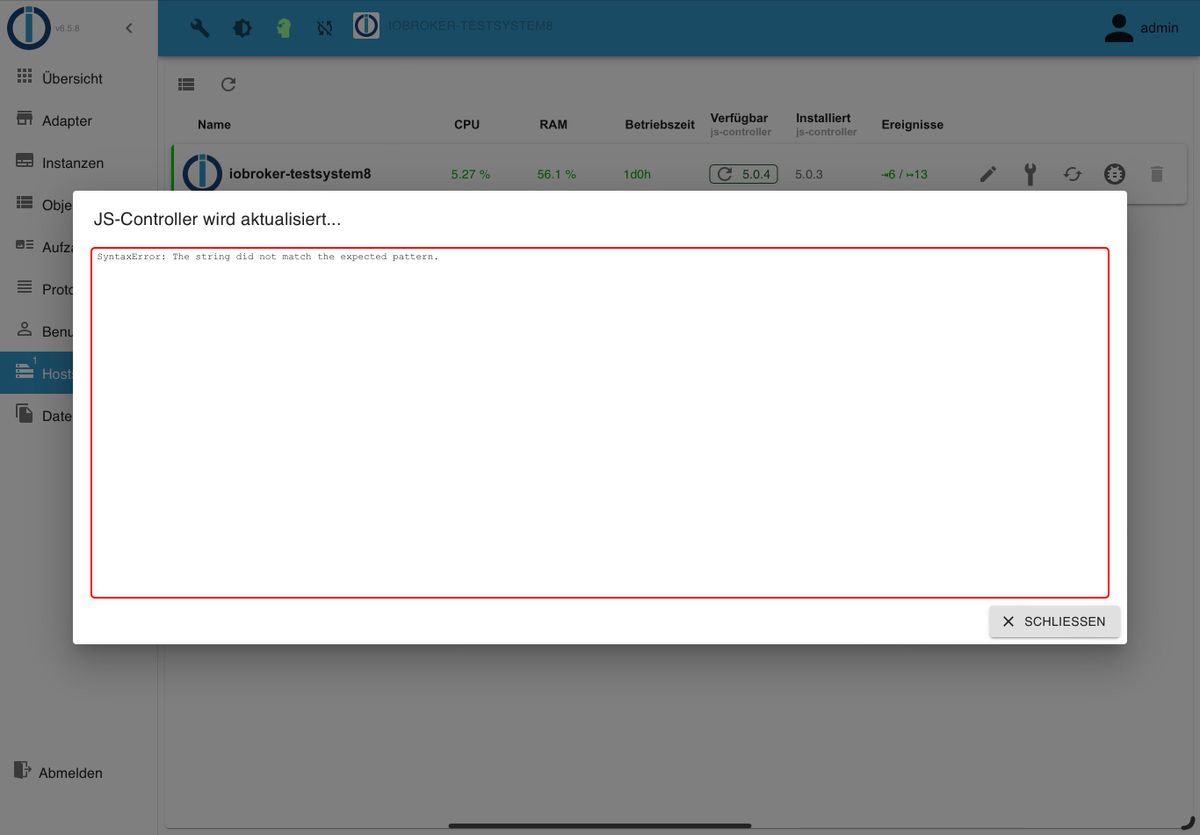Close the JS-Controller update dialog via SCHLIESSEN
1200x835 pixels.
coord(1054,621)
